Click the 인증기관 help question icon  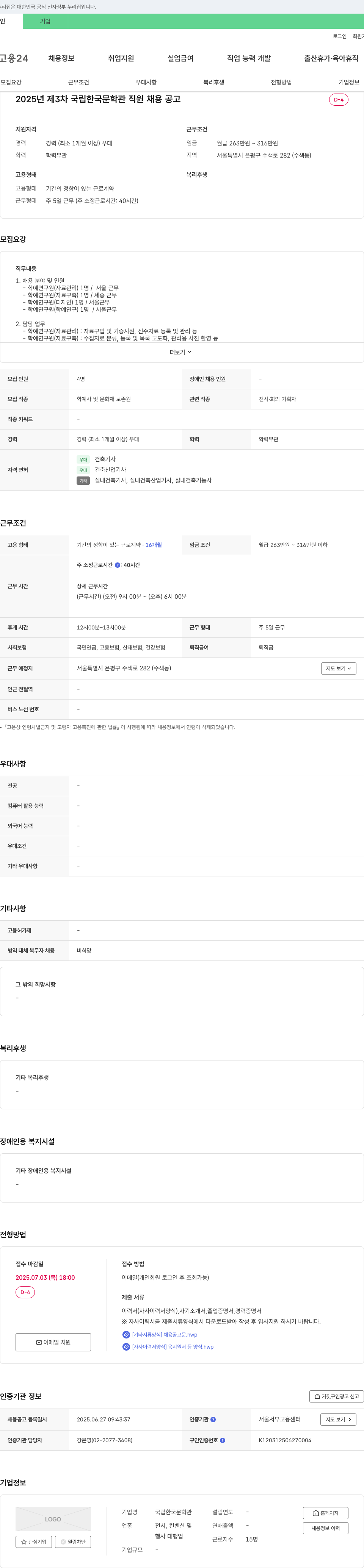click(213, 1419)
